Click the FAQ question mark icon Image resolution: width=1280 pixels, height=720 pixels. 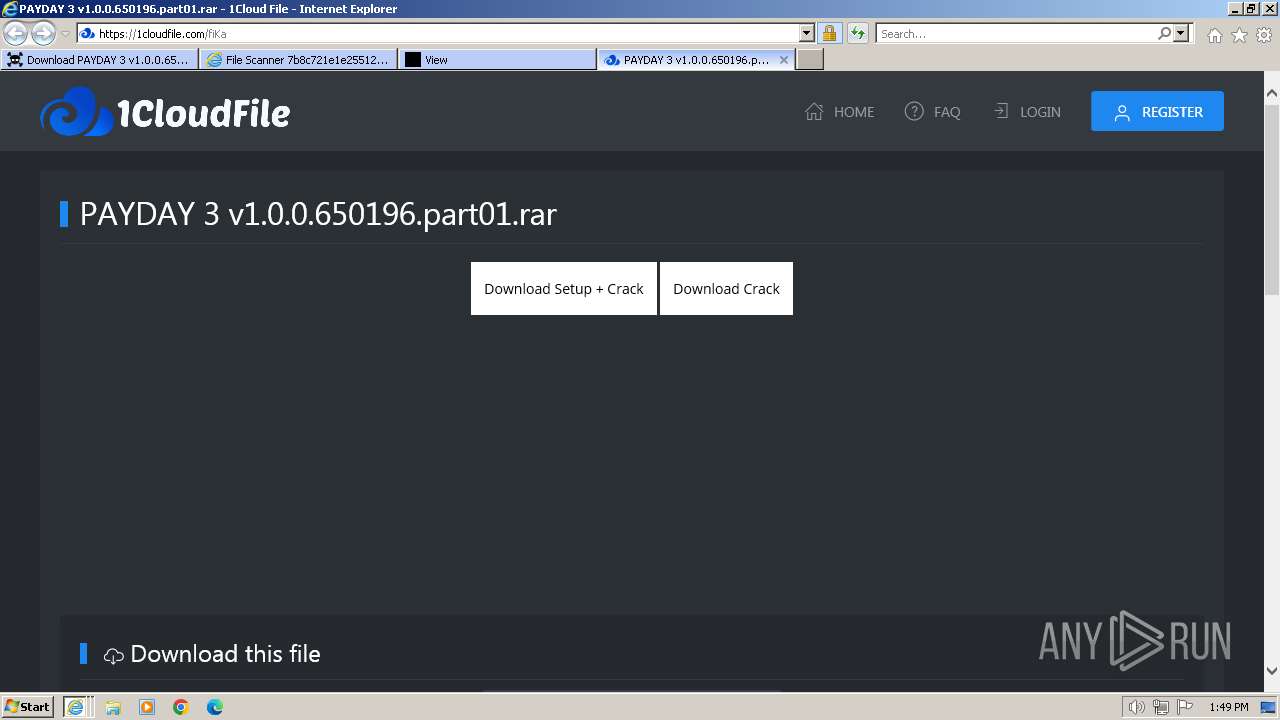tap(914, 111)
